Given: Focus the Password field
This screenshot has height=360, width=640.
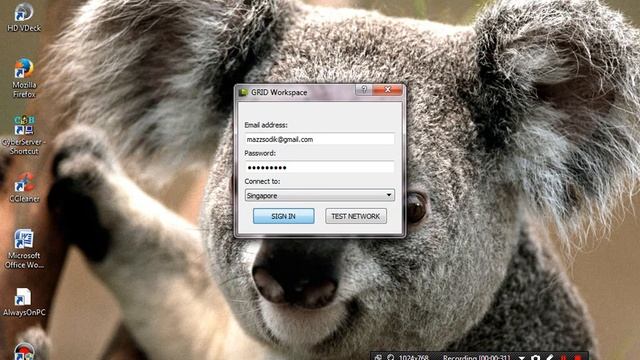Looking at the screenshot, I should click(x=320, y=167).
